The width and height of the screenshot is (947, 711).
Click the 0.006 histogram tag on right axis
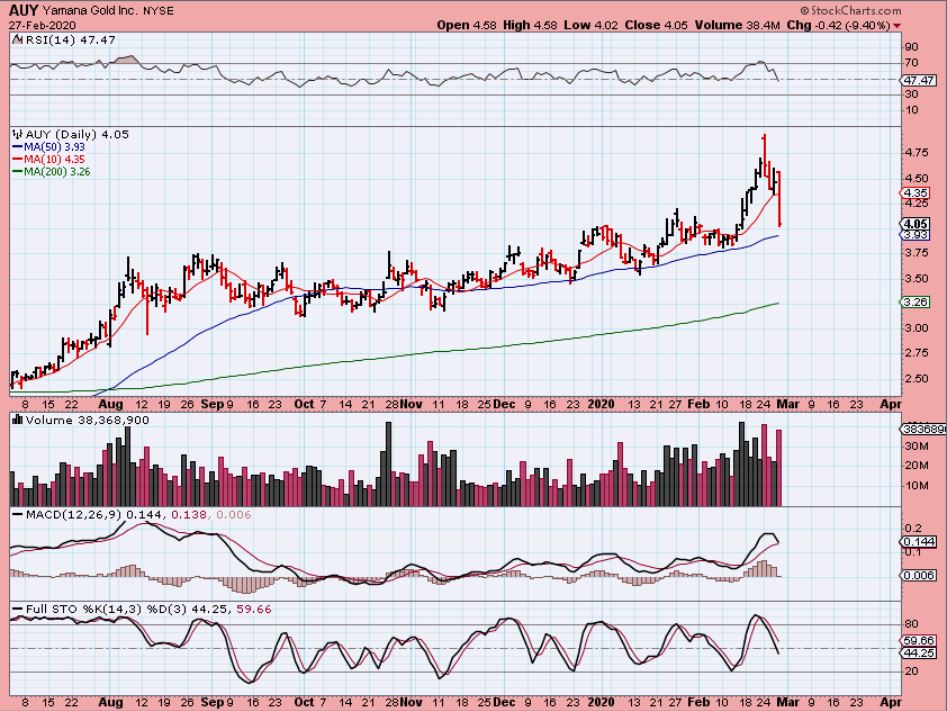point(919,576)
